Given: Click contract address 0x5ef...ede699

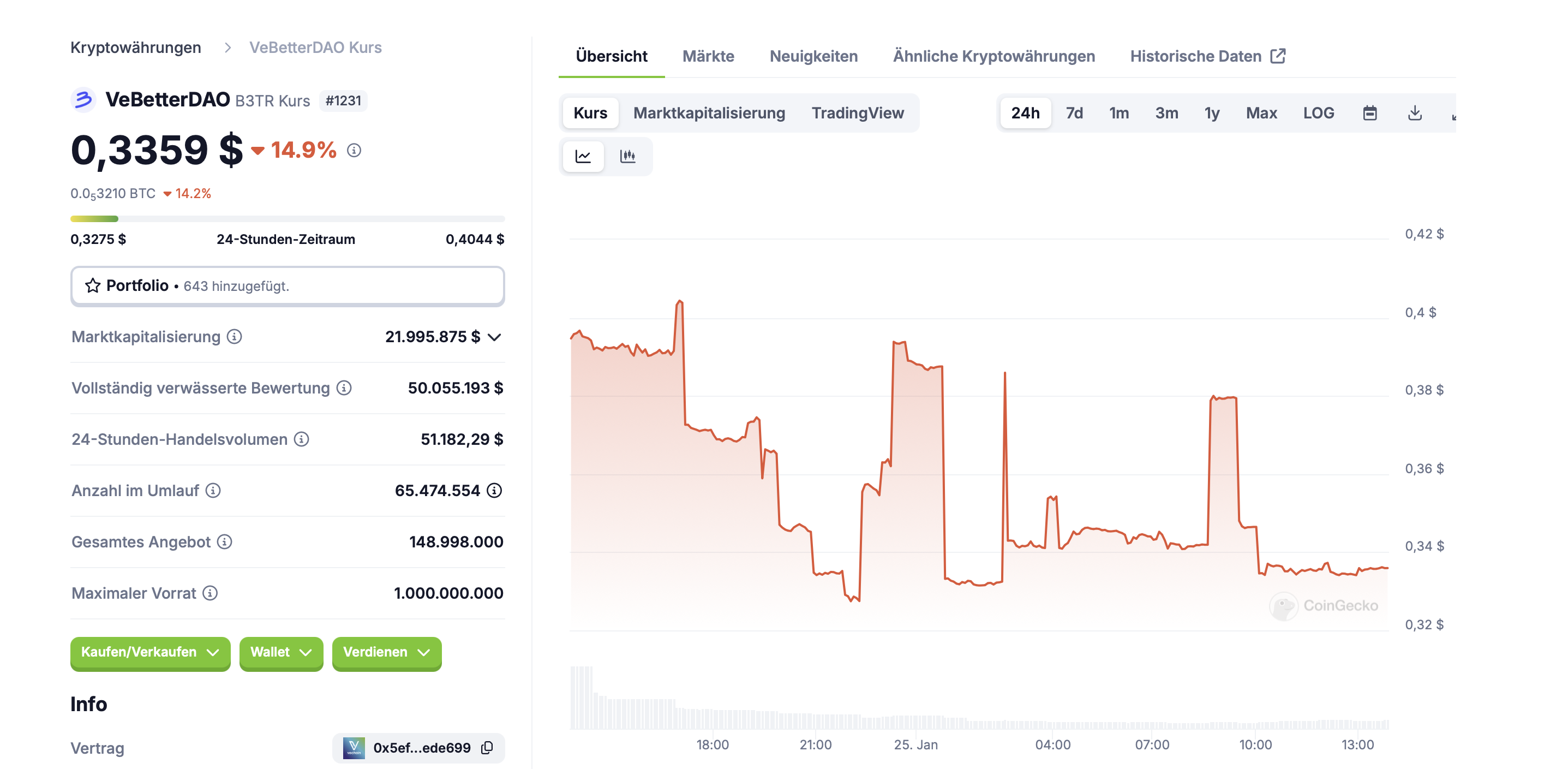Looking at the screenshot, I should 422,748.
